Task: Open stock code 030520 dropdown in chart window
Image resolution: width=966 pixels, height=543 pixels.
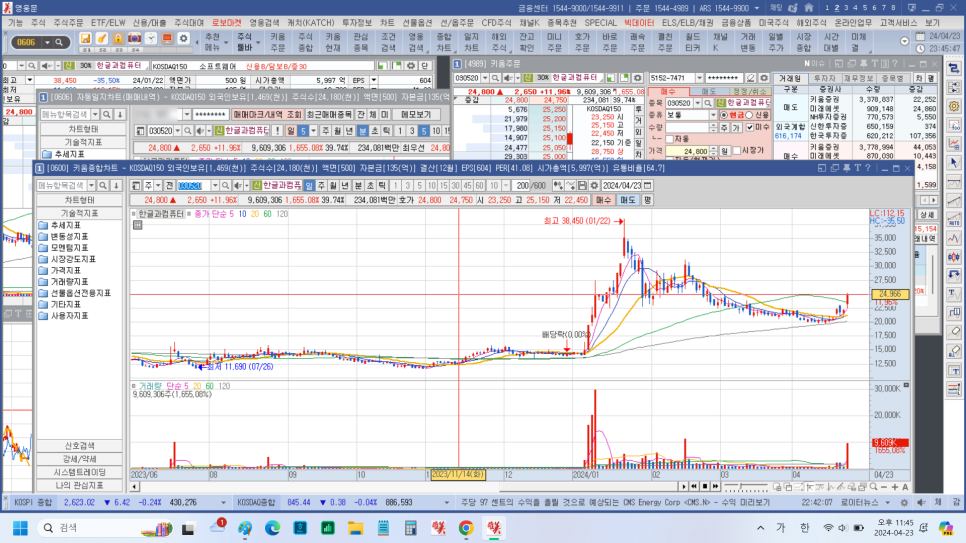Action: click(215, 186)
